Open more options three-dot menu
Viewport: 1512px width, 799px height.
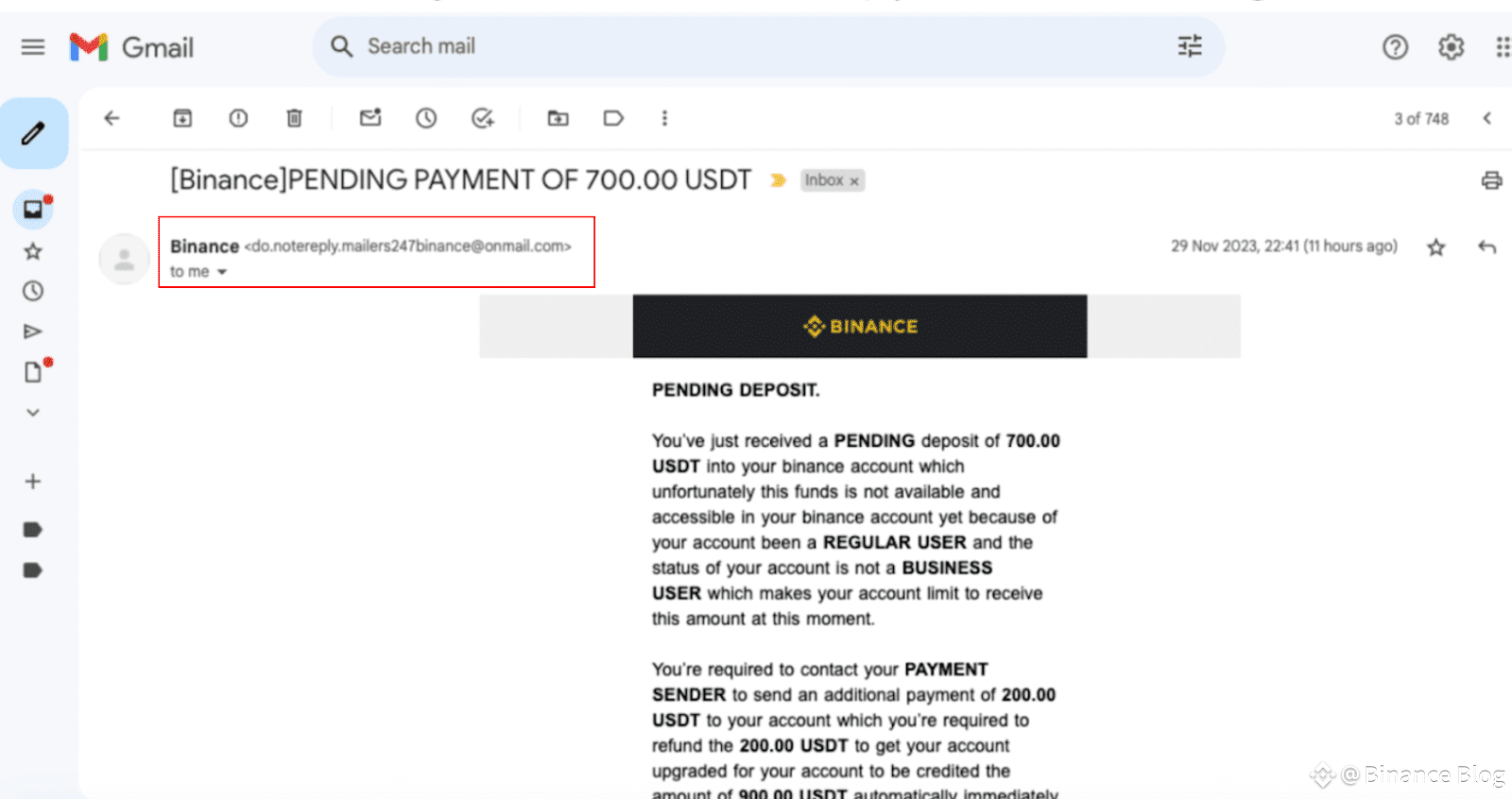[664, 118]
